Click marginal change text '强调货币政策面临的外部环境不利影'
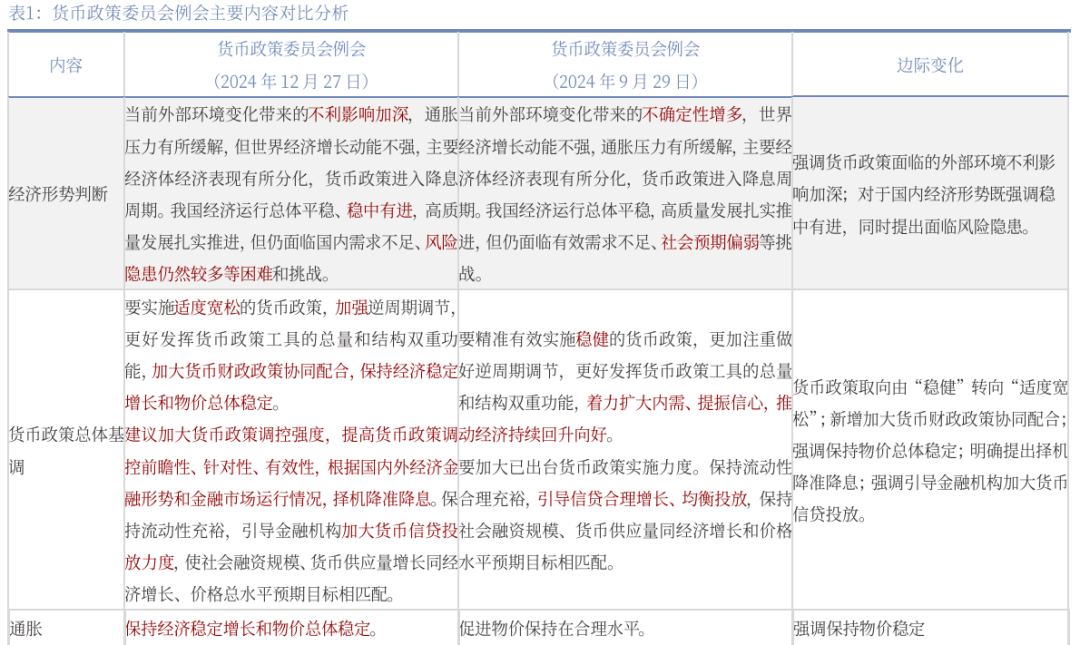Image resolution: width=1080 pixels, height=645 pixels. [x=924, y=163]
